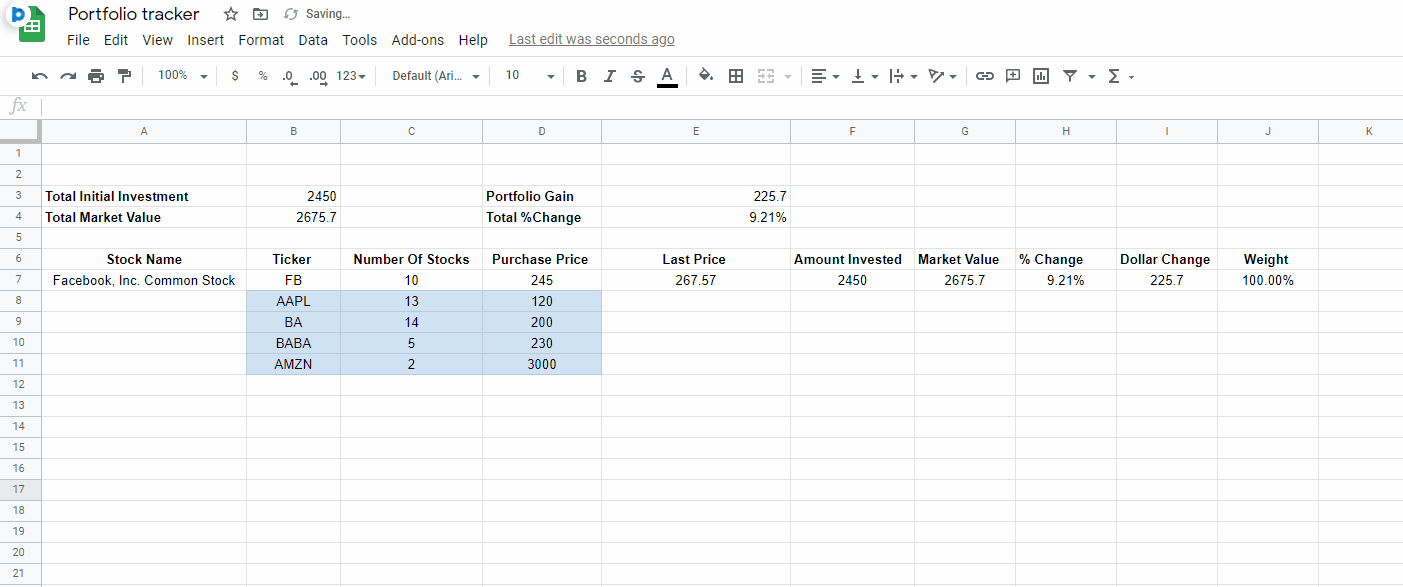
Task: Click the Portfolio Gain label cell
Action: click(542, 196)
